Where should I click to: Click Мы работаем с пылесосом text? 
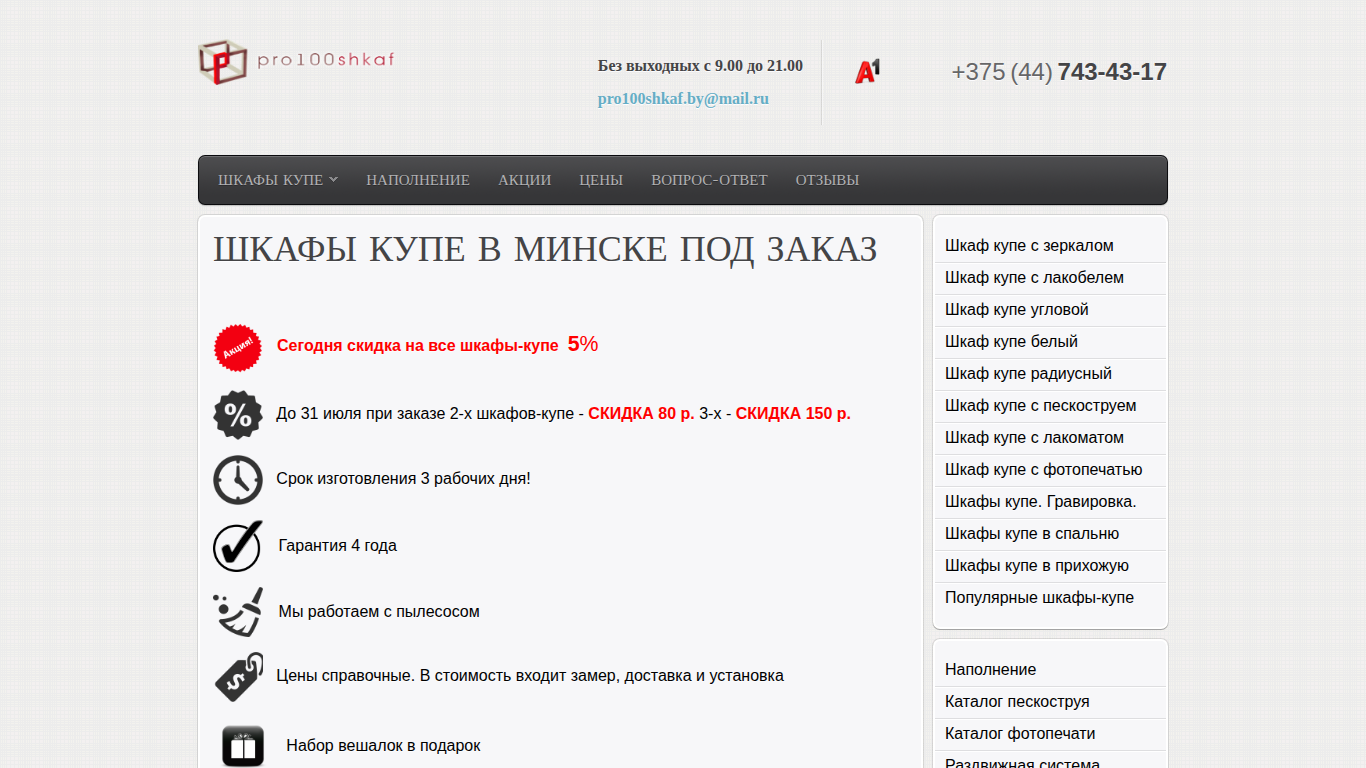click(x=379, y=612)
